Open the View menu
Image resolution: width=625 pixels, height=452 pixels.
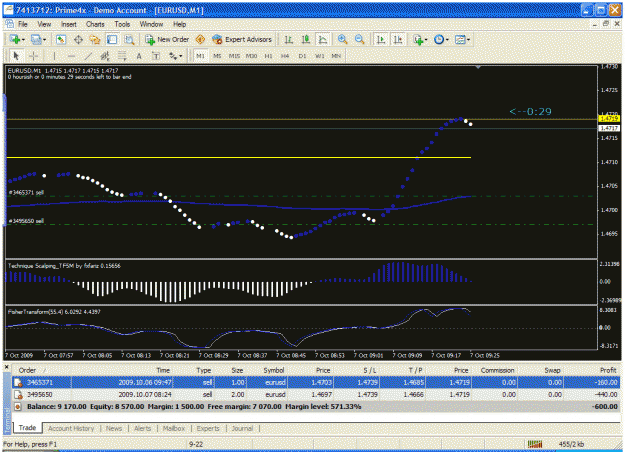[x=44, y=24]
